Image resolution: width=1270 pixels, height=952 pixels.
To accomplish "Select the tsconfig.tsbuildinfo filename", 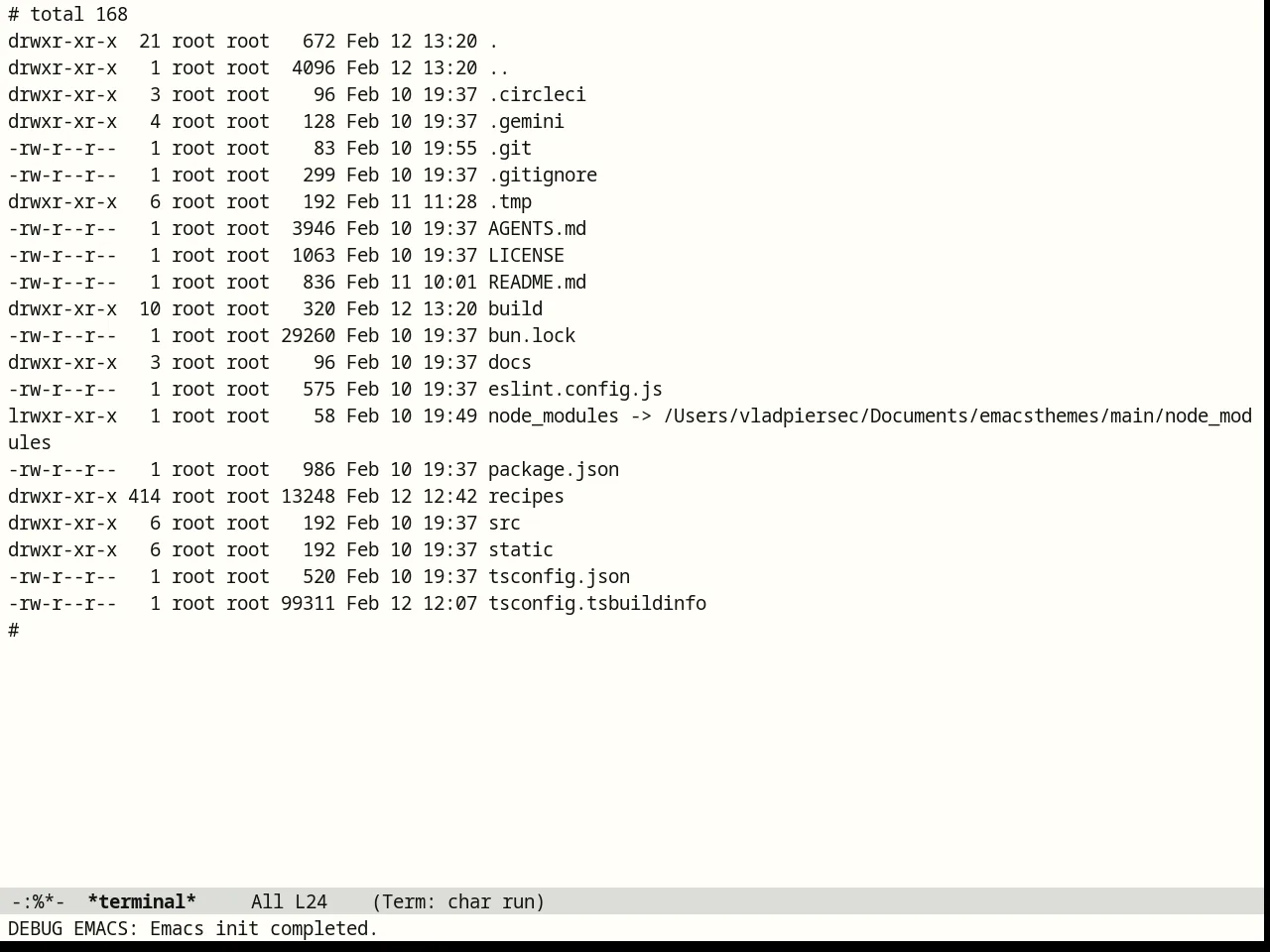I will pyautogui.click(x=597, y=603).
